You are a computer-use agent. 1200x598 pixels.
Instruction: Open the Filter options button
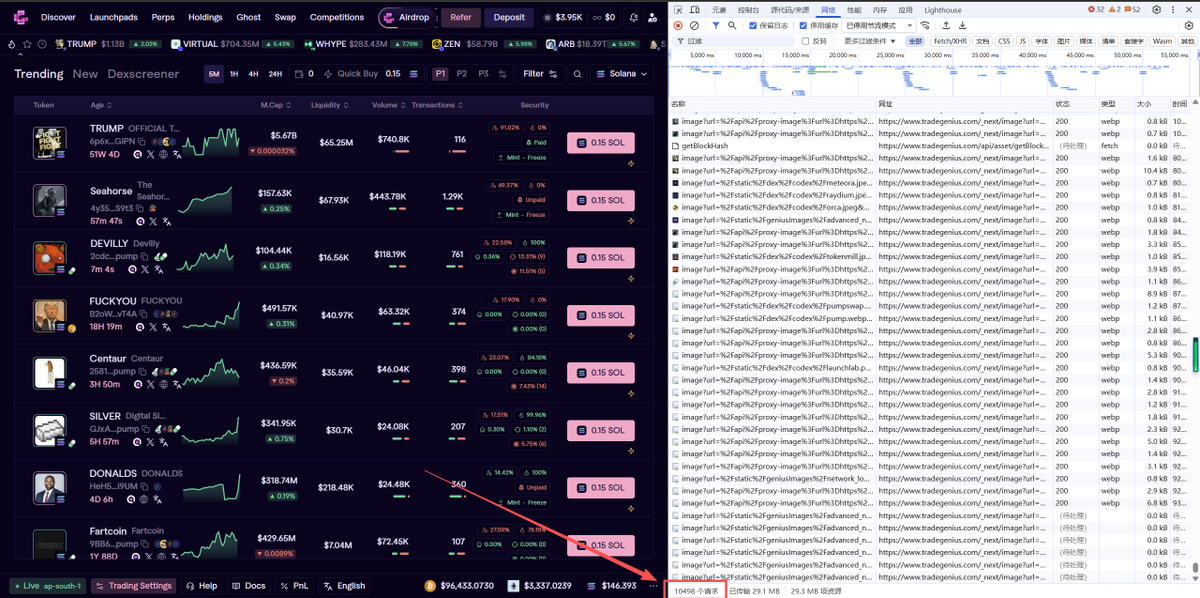click(x=539, y=74)
